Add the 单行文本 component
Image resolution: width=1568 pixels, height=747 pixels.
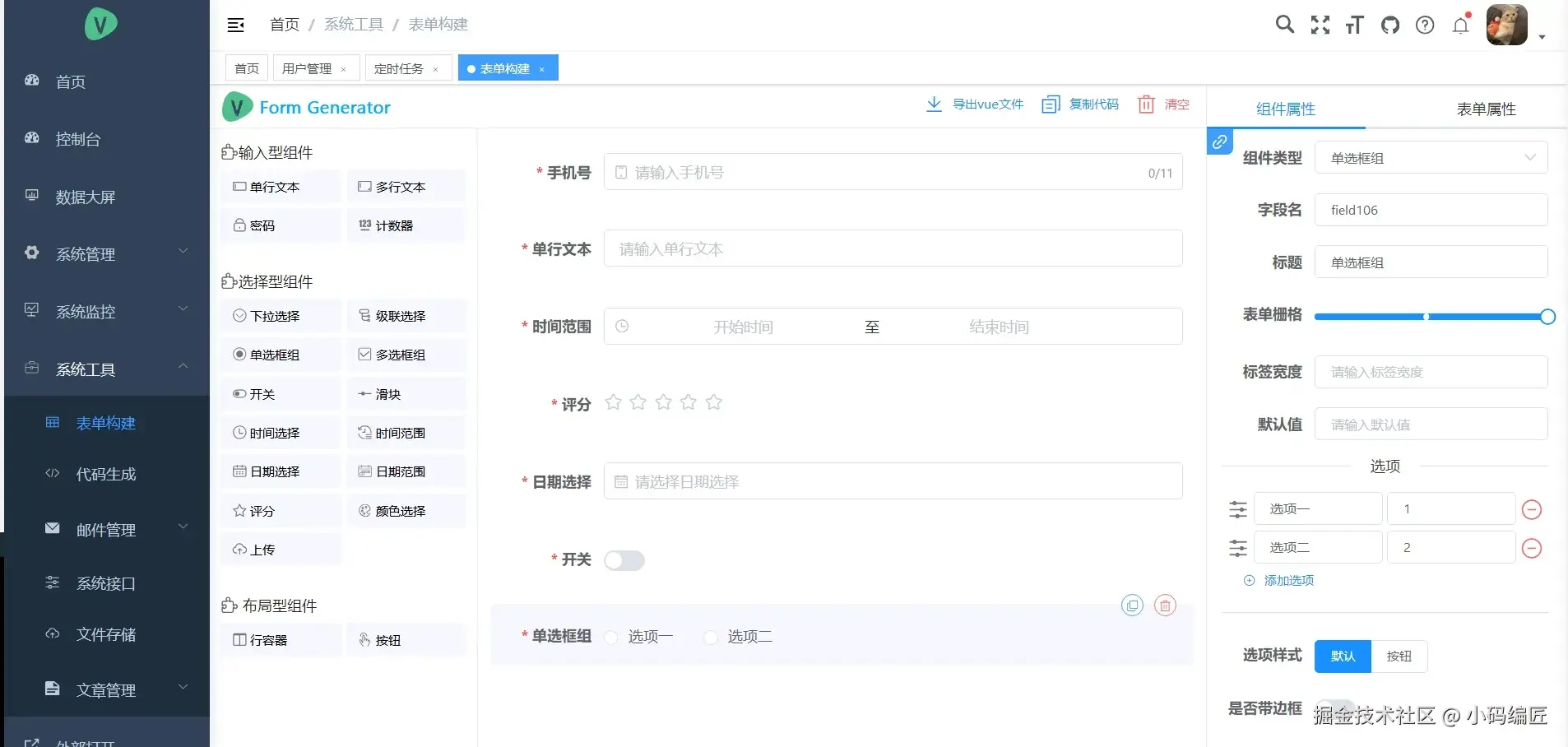pyautogui.click(x=281, y=187)
